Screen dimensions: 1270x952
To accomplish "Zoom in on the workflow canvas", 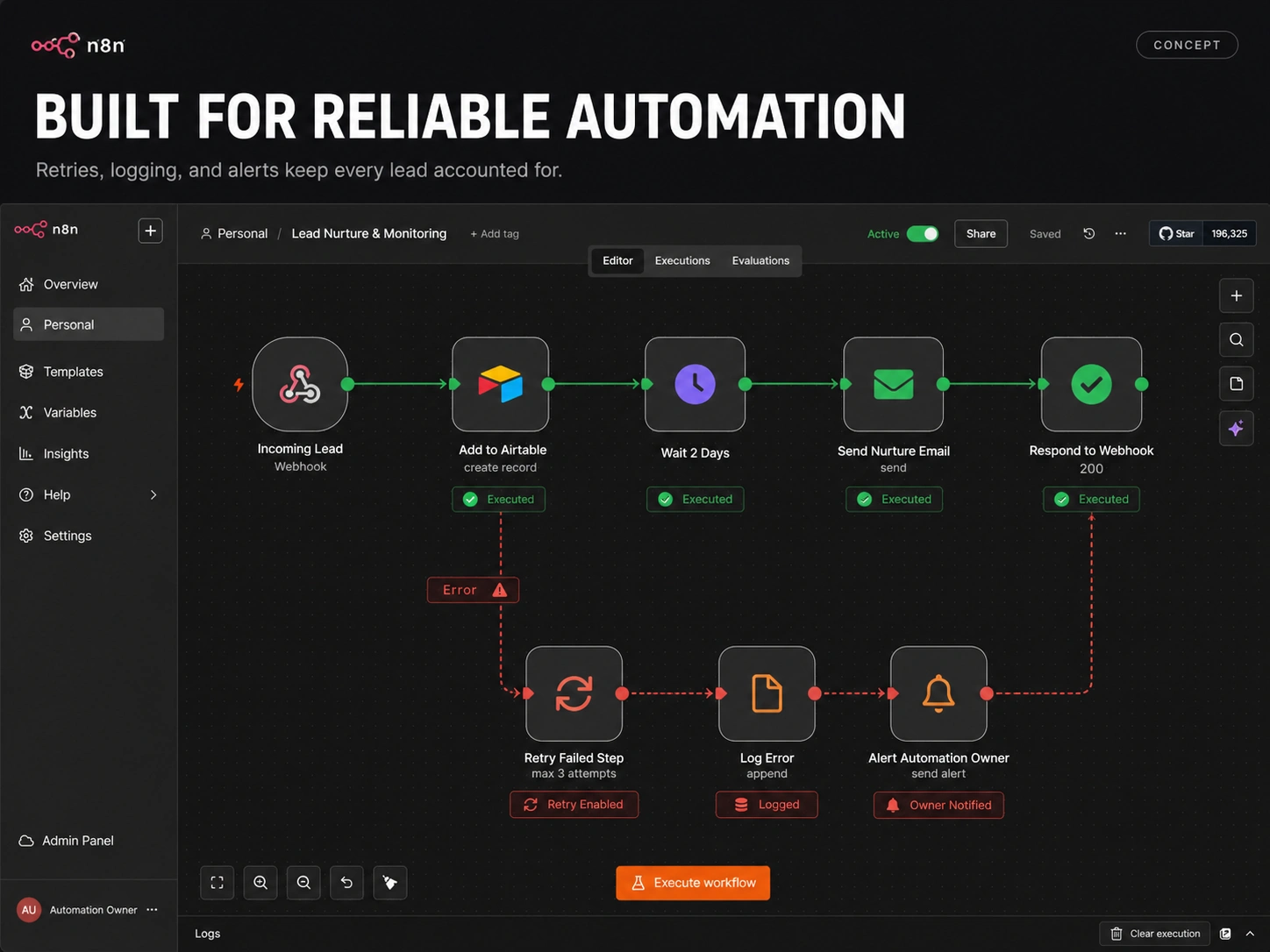I will pyautogui.click(x=260, y=883).
